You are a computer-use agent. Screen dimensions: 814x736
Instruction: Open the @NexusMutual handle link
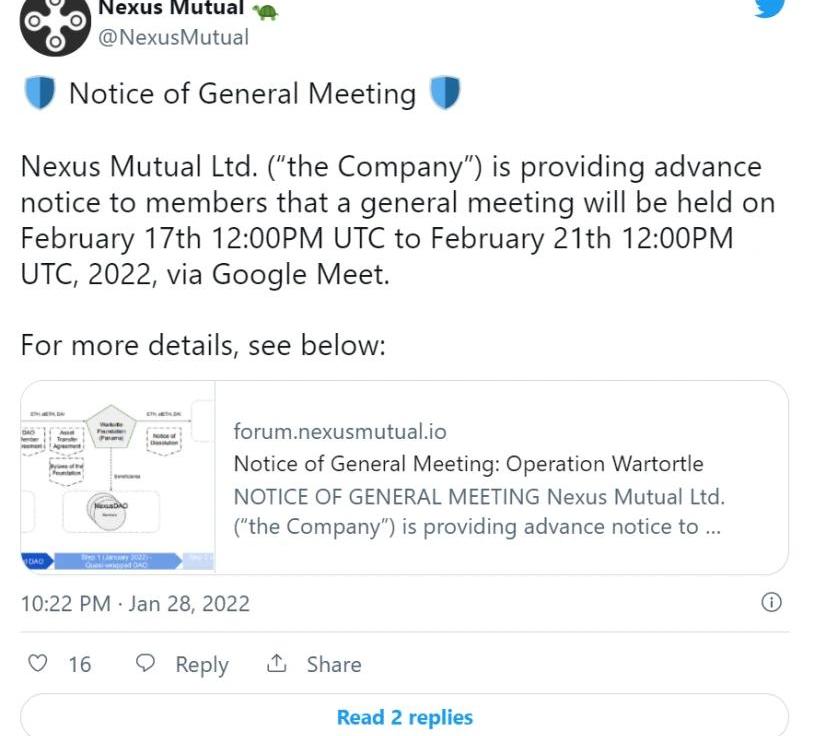pyautogui.click(x=173, y=38)
